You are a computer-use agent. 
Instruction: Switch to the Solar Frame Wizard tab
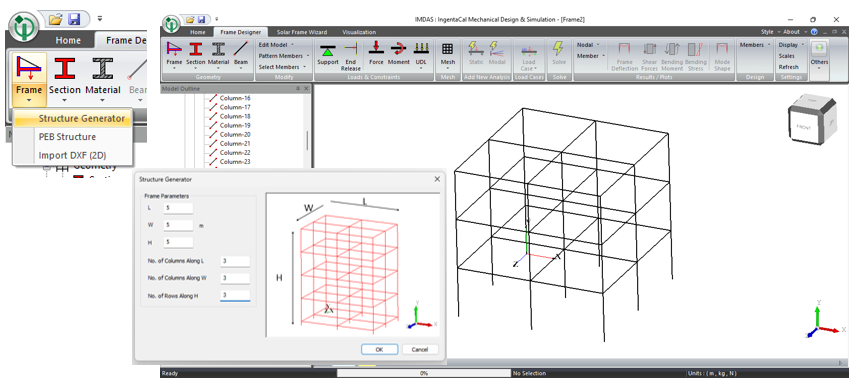(301, 32)
